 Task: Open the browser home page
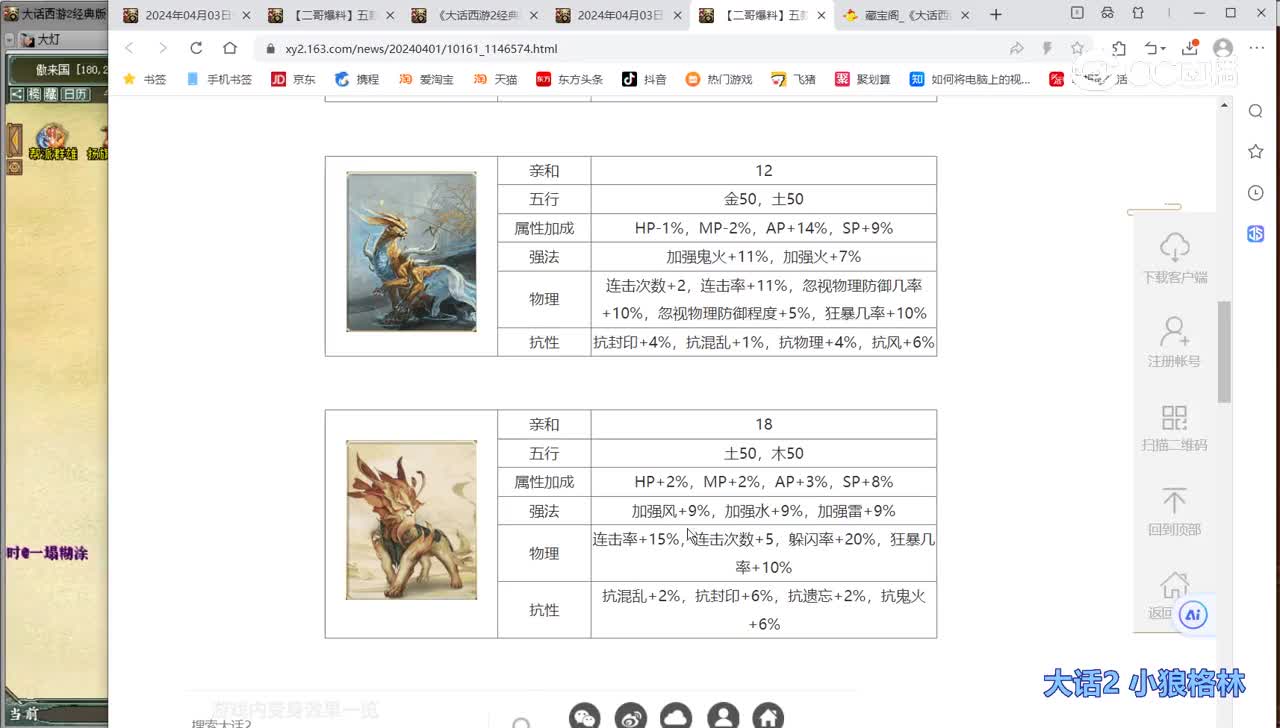point(230,48)
